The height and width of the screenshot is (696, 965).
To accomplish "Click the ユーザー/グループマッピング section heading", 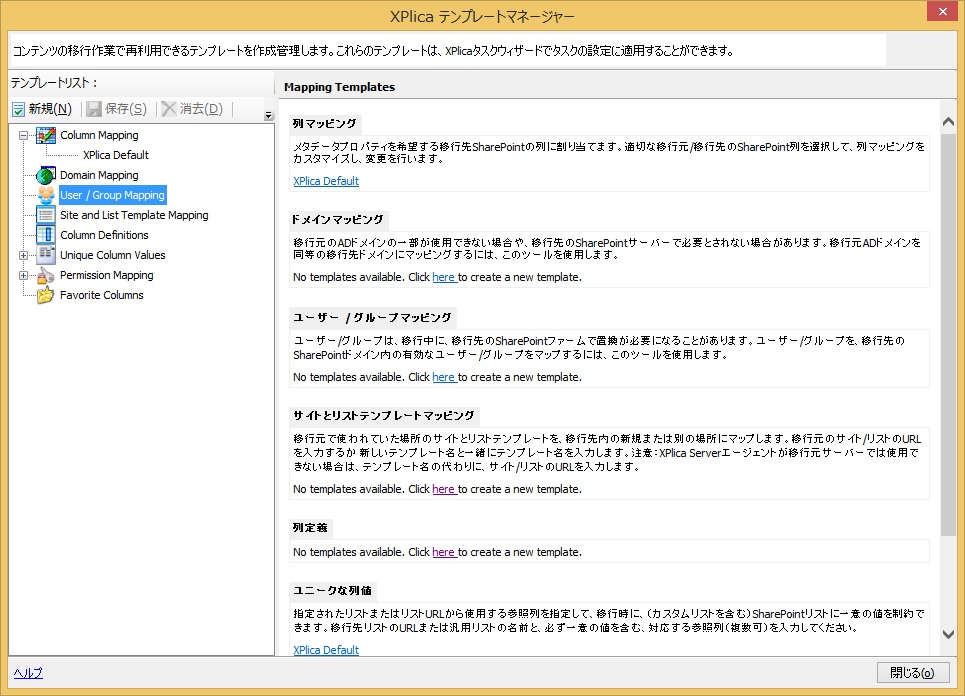I will click(372, 318).
